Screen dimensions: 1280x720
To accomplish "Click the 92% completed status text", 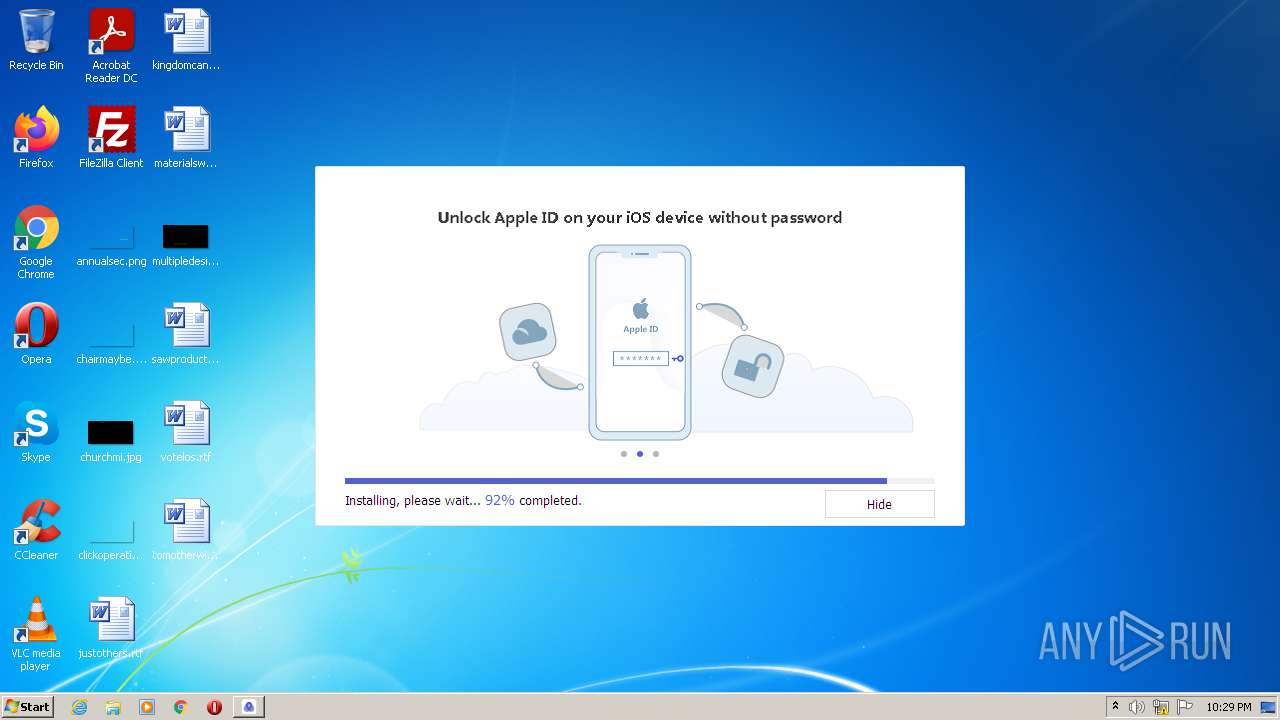I will [533, 500].
